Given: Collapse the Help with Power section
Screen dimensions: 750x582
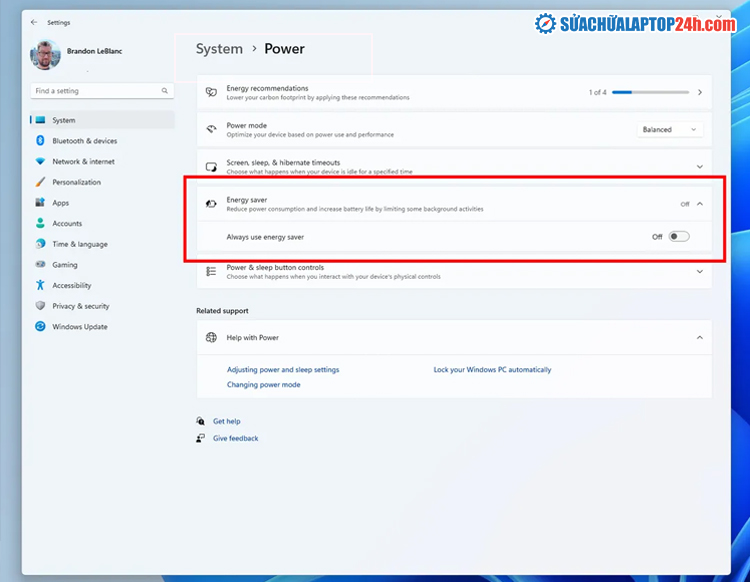Looking at the screenshot, I should tap(700, 338).
